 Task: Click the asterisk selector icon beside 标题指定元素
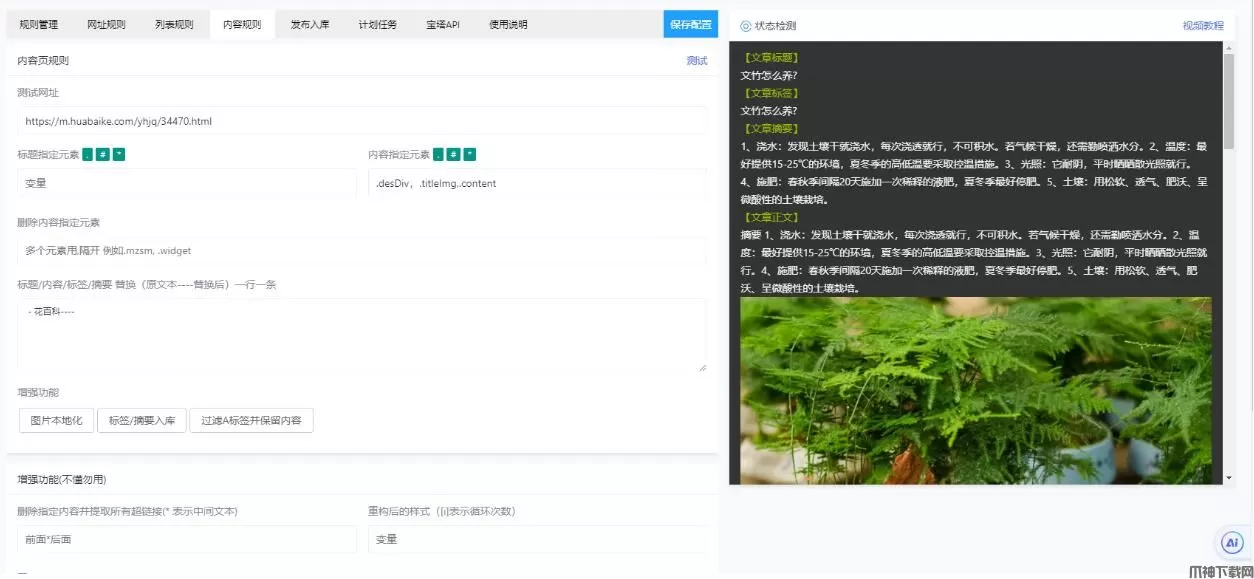pyautogui.click(x=119, y=155)
